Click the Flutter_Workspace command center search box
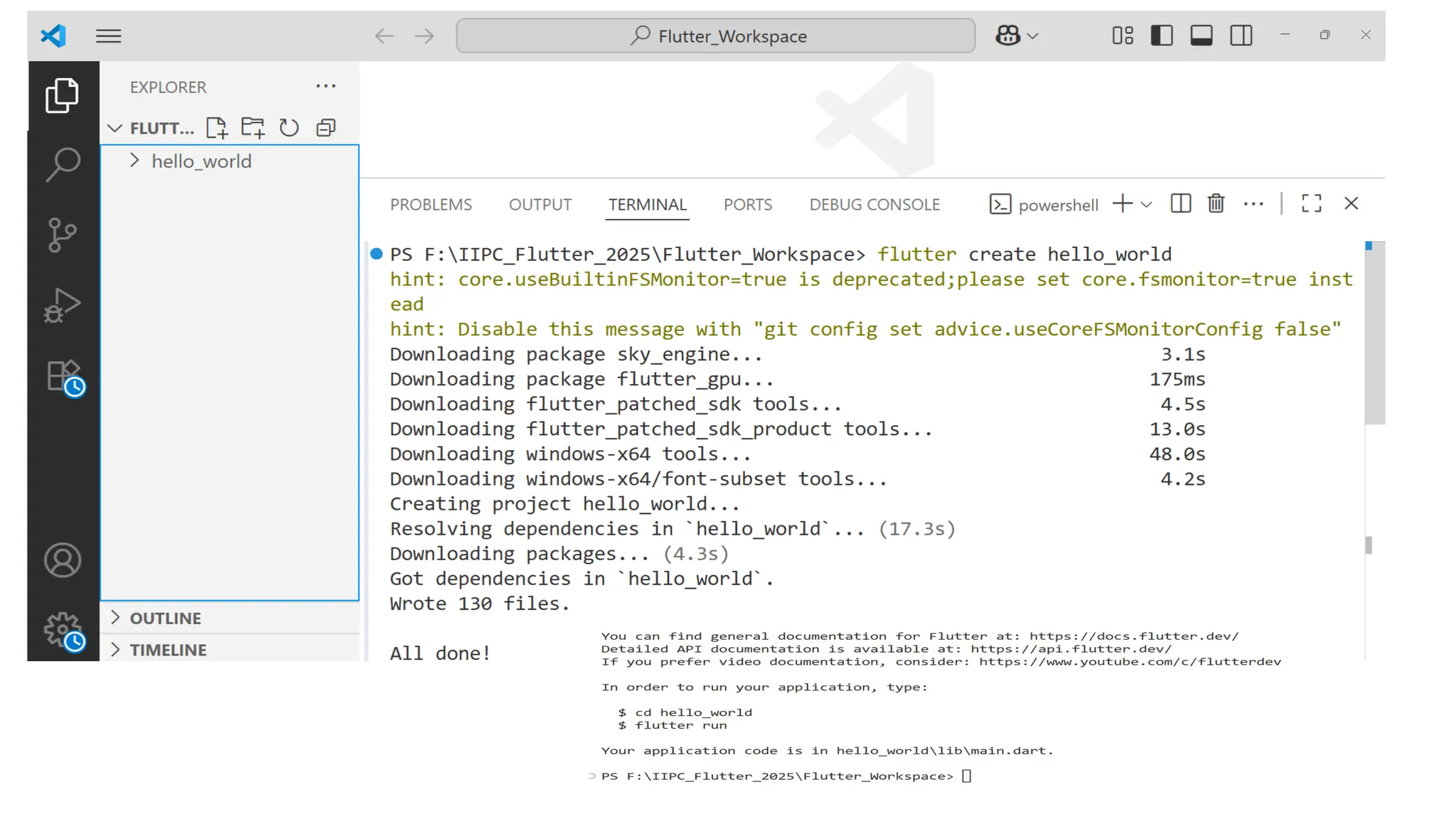Viewport: 1456px width, 819px height. point(715,36)
